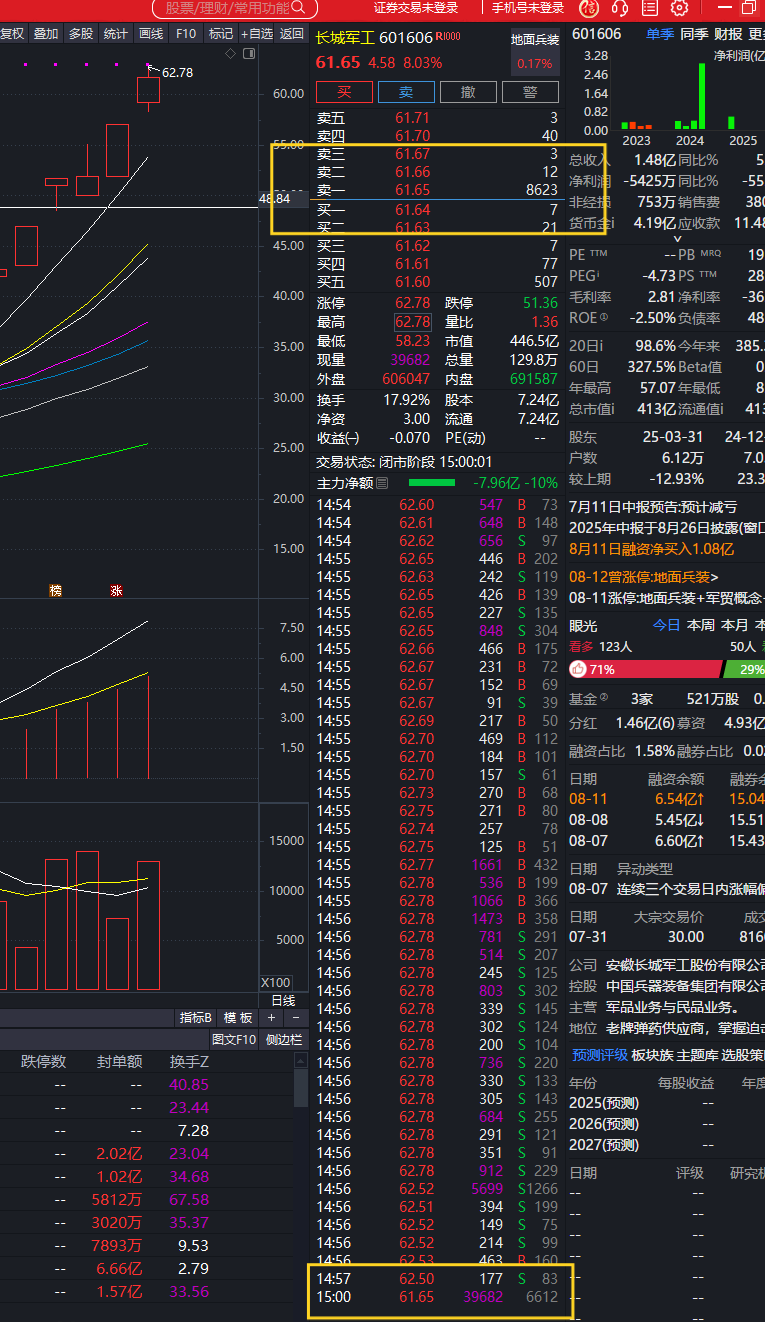Open the calculator icon in the title bar

[x=649, y=8]
